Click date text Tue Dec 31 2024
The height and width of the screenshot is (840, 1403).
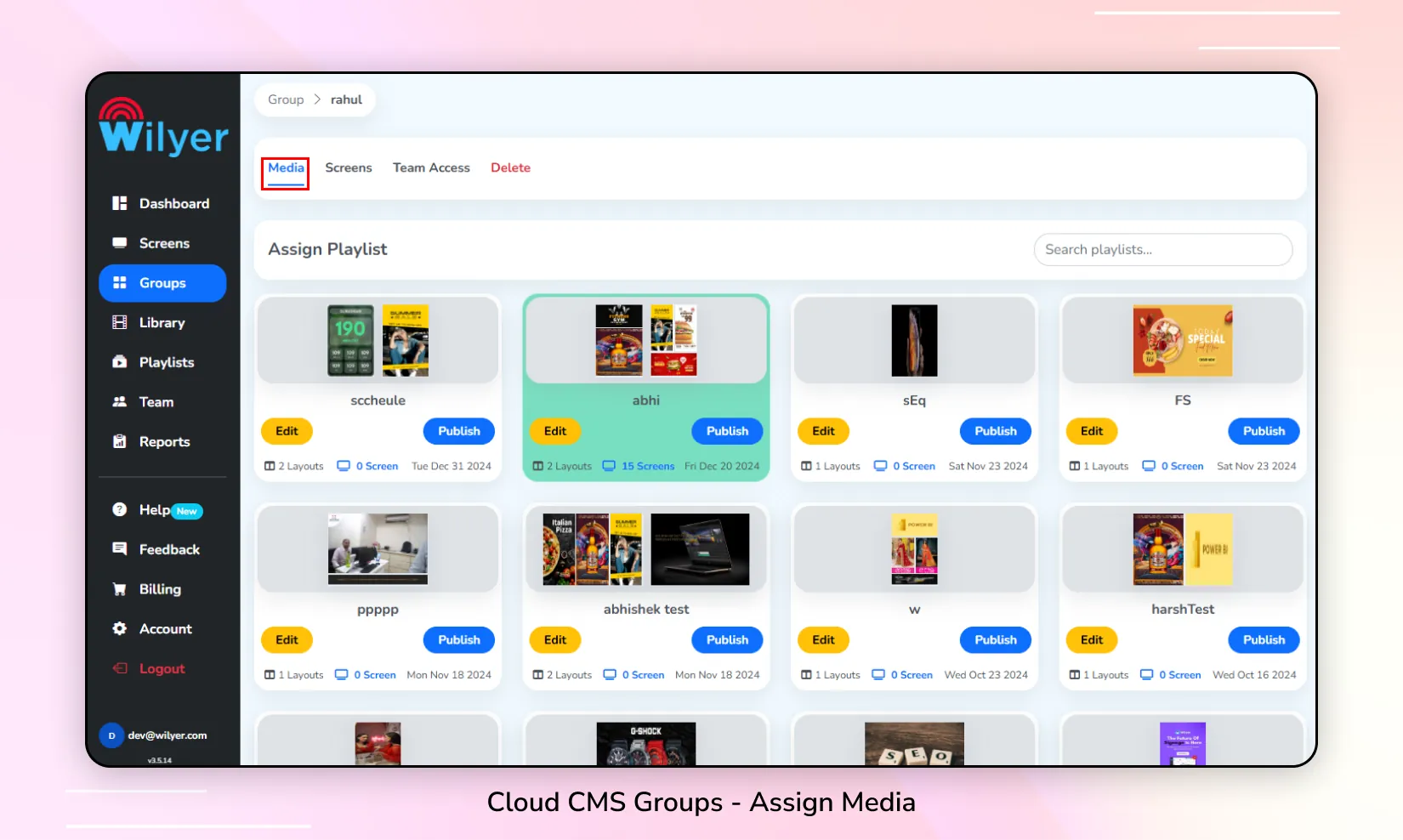(452, 466)
